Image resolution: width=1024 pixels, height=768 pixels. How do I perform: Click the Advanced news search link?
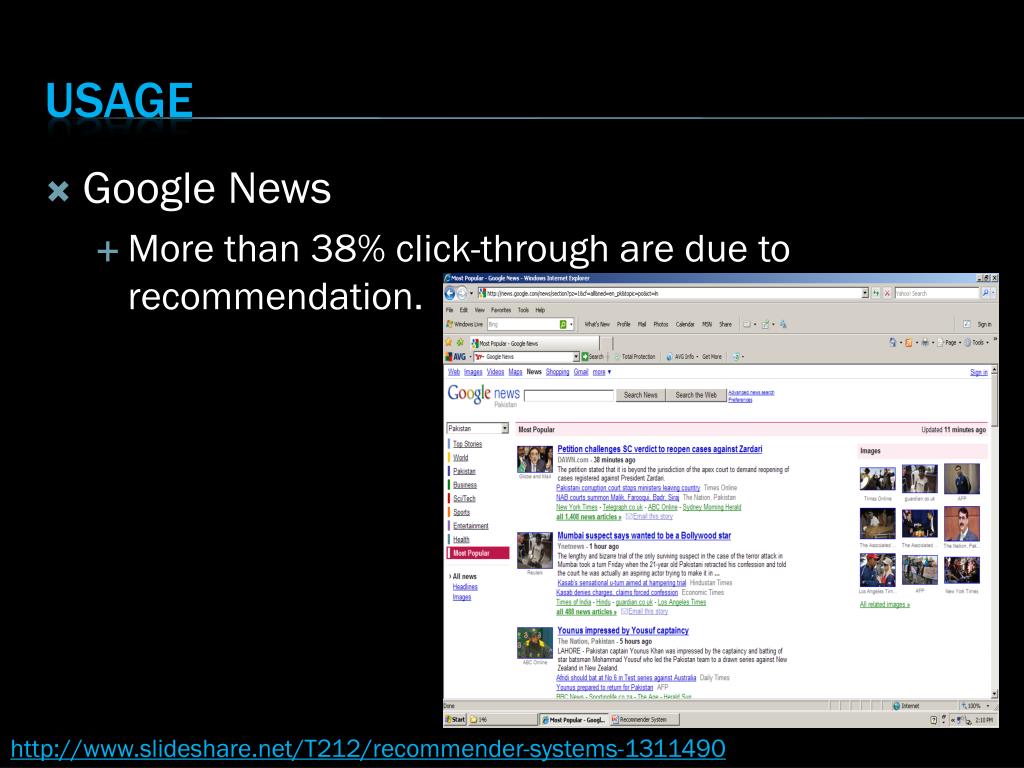coord(751,392)
